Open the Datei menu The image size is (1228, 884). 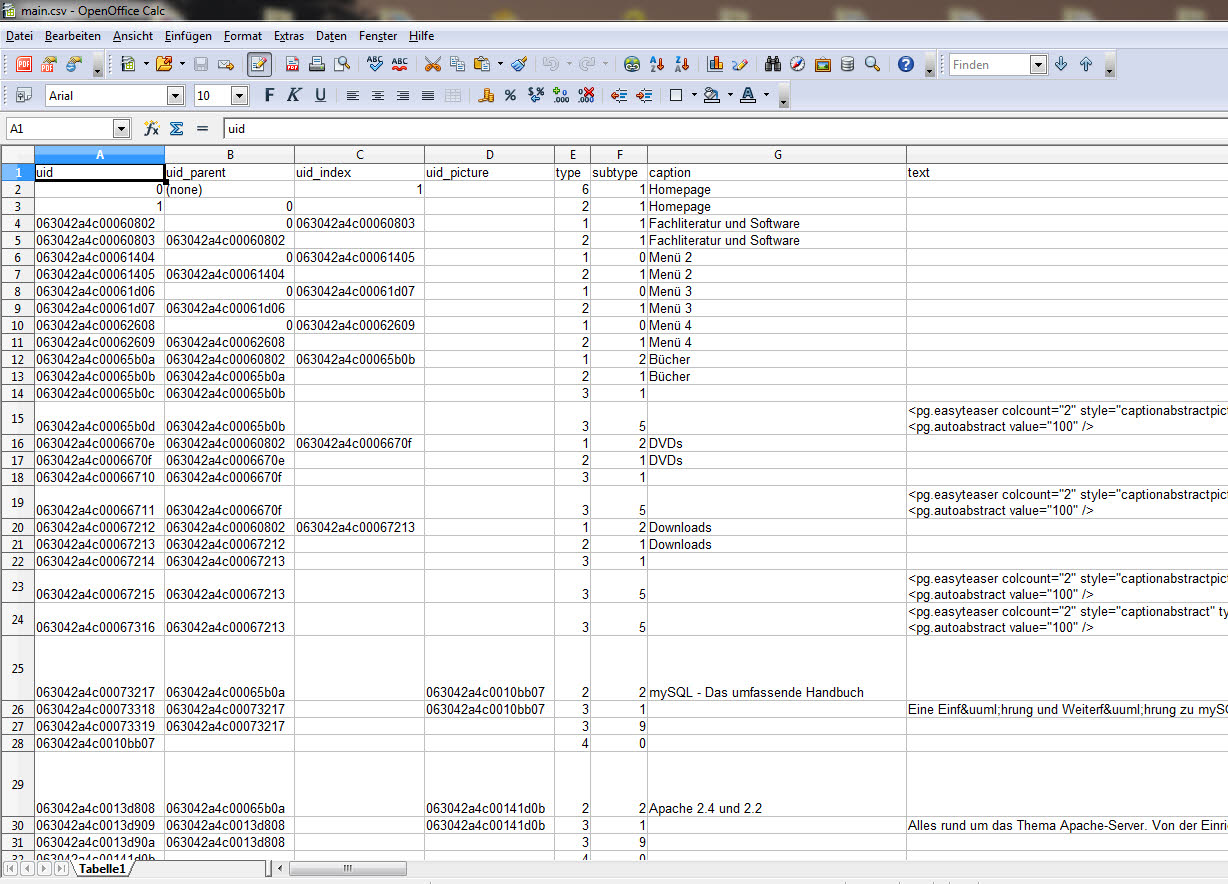click(x=19, y=36)
